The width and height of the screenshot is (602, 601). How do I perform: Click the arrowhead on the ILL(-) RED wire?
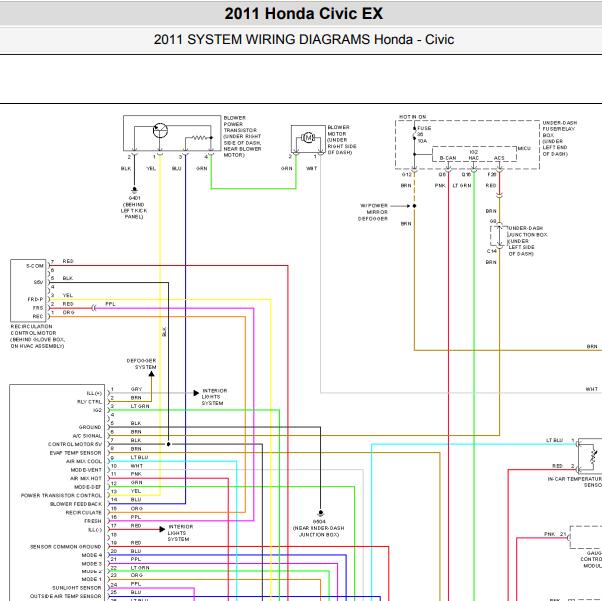(162, 529)
